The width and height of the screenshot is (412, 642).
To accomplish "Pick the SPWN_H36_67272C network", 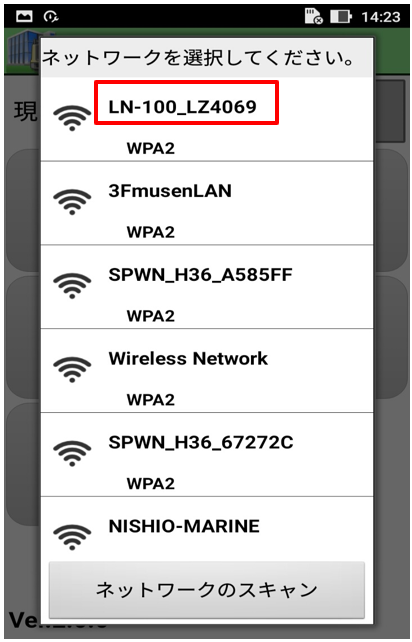I will tap(207, 455).
